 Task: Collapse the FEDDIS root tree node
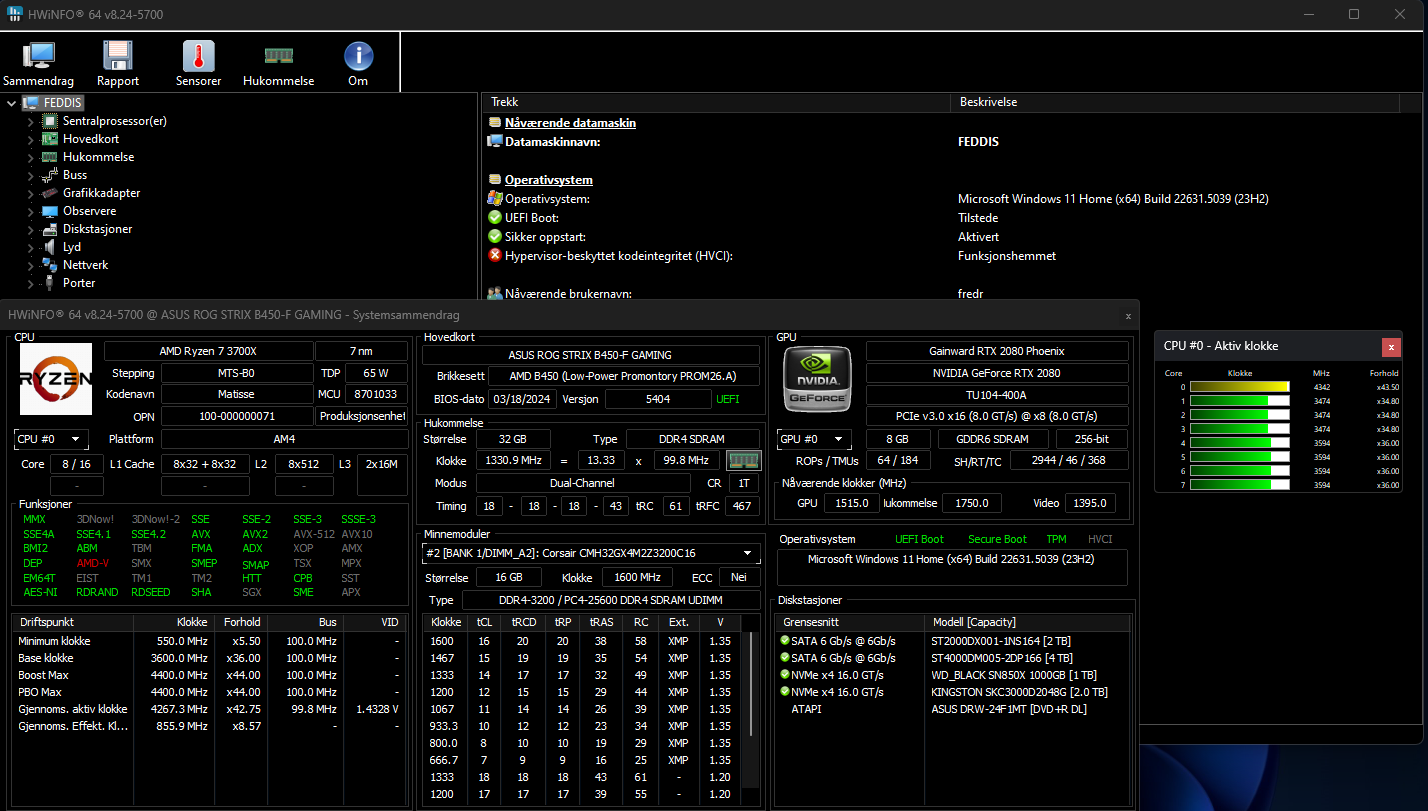12,103
